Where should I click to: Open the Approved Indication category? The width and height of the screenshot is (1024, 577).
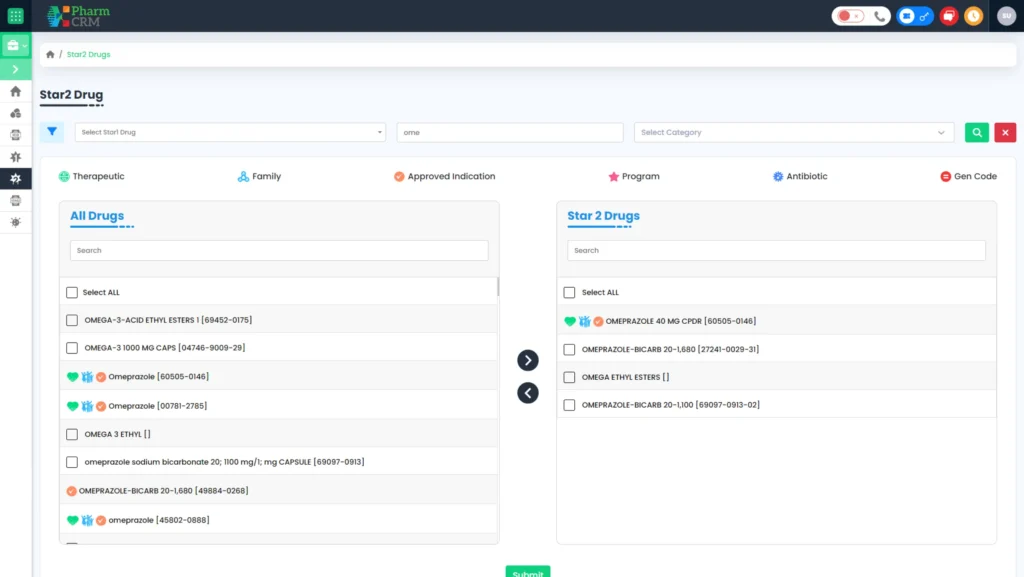click(400, 176)
